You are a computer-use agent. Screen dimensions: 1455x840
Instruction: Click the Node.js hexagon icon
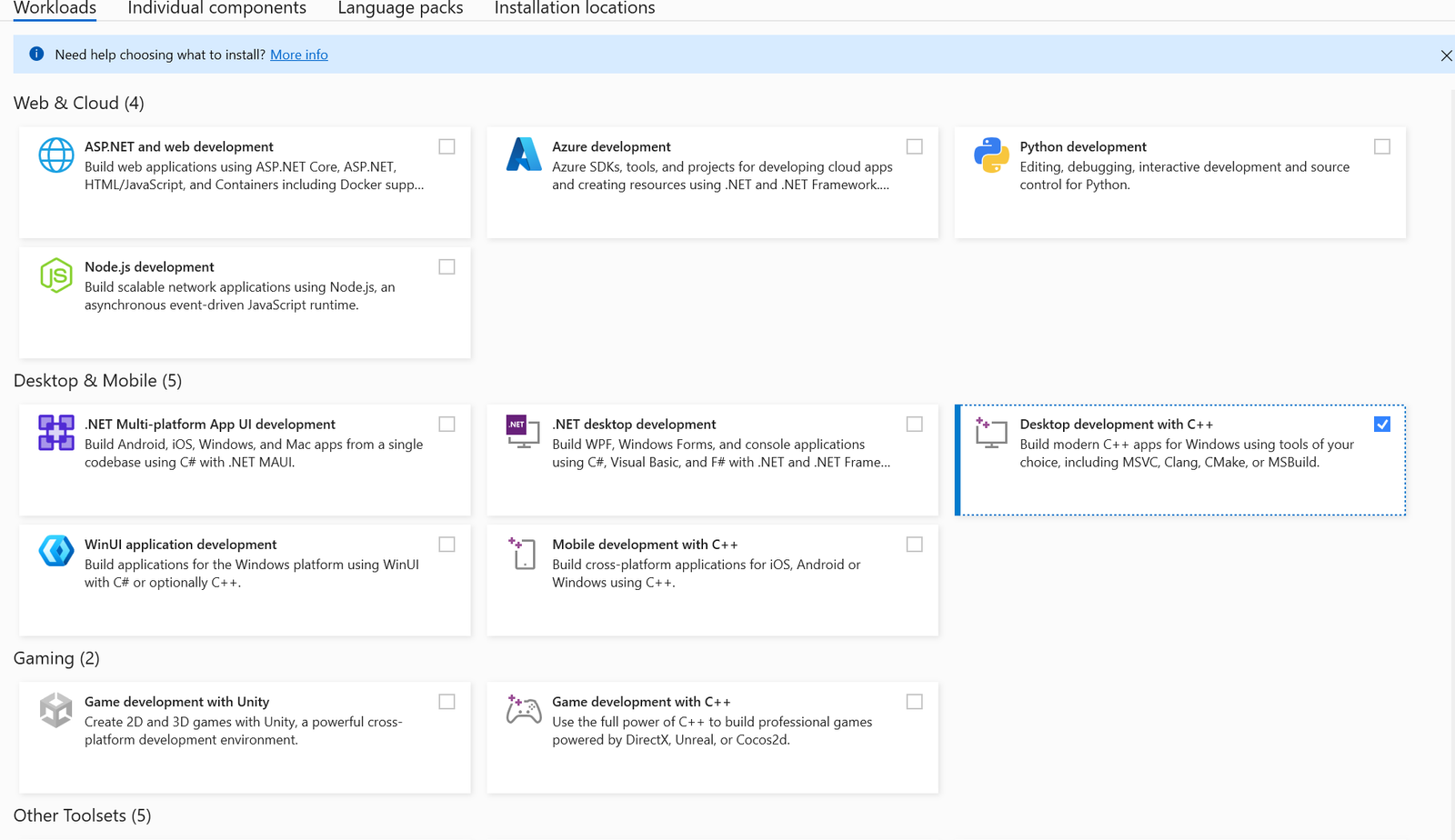(56, 275)
